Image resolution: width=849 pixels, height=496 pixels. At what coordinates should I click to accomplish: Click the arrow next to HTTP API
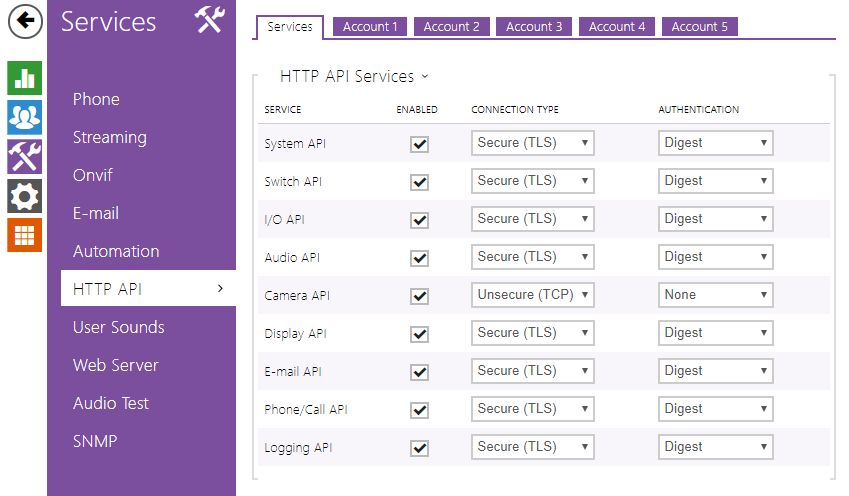(x=220, y=289)
